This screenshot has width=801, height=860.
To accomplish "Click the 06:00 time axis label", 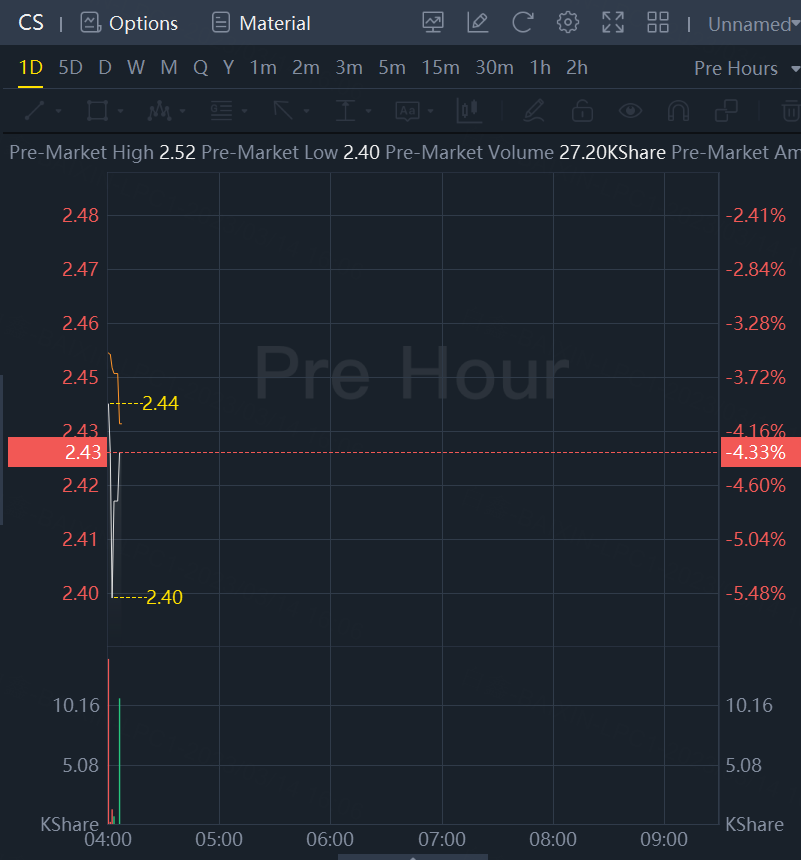I will (x=330, y=839).
